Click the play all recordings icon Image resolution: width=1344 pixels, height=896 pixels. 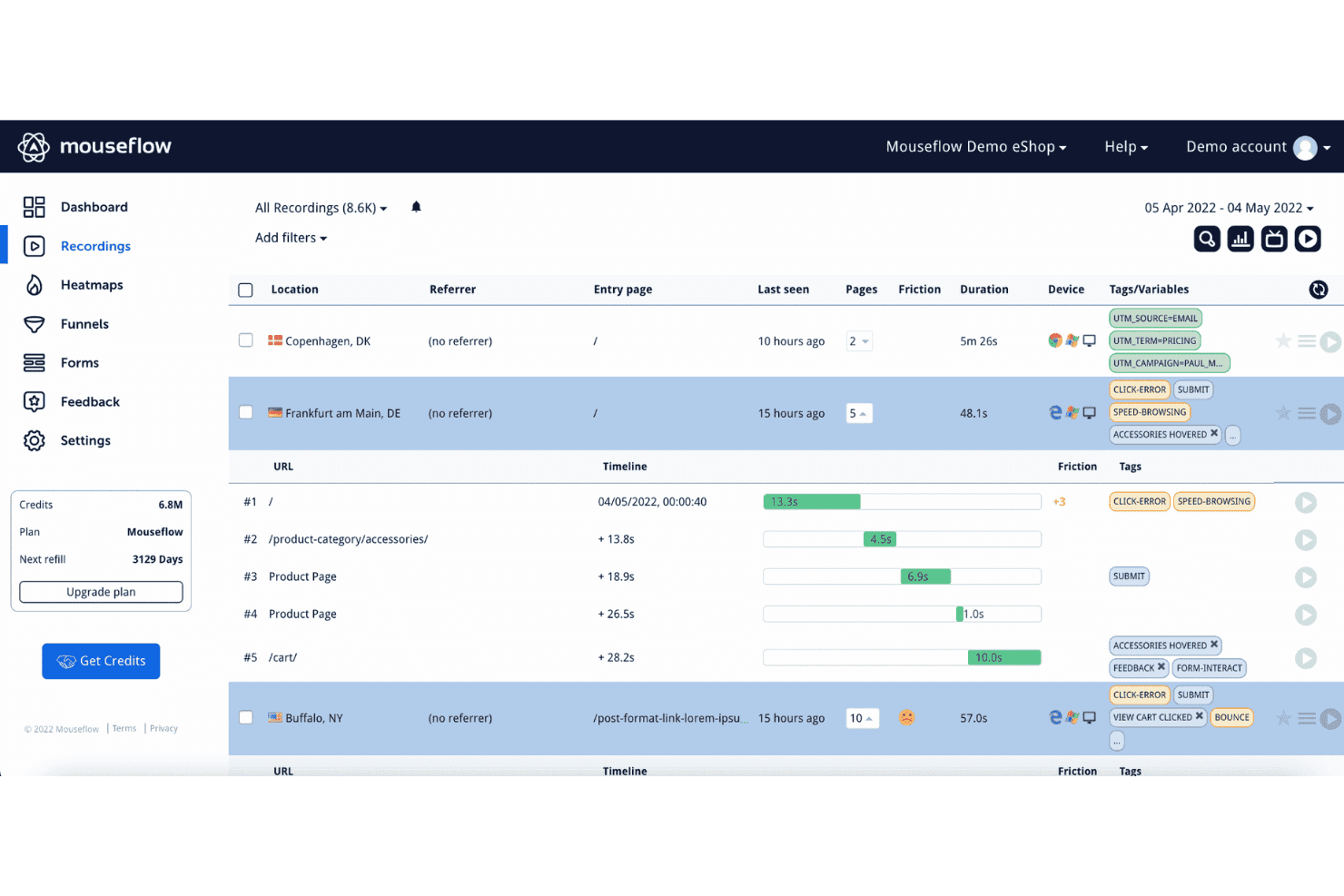(x=1308, y=239)
